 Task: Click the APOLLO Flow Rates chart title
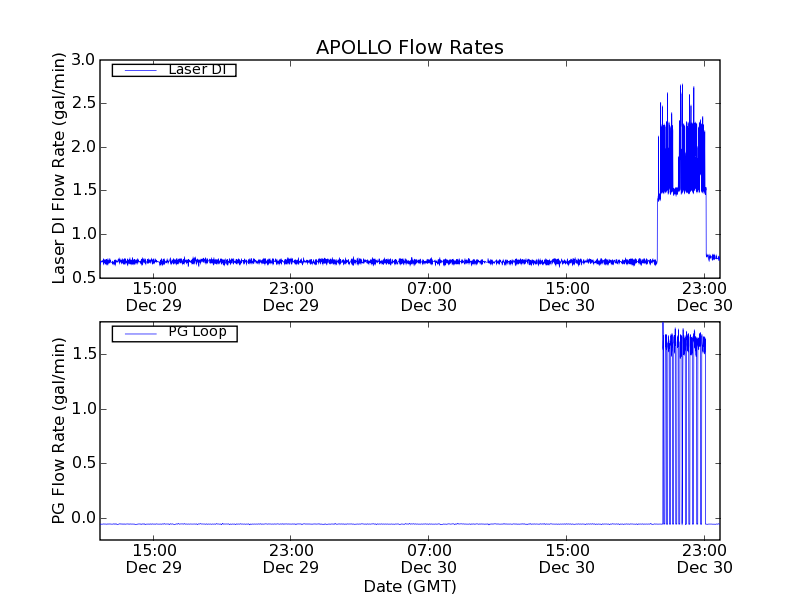point(409,47)
